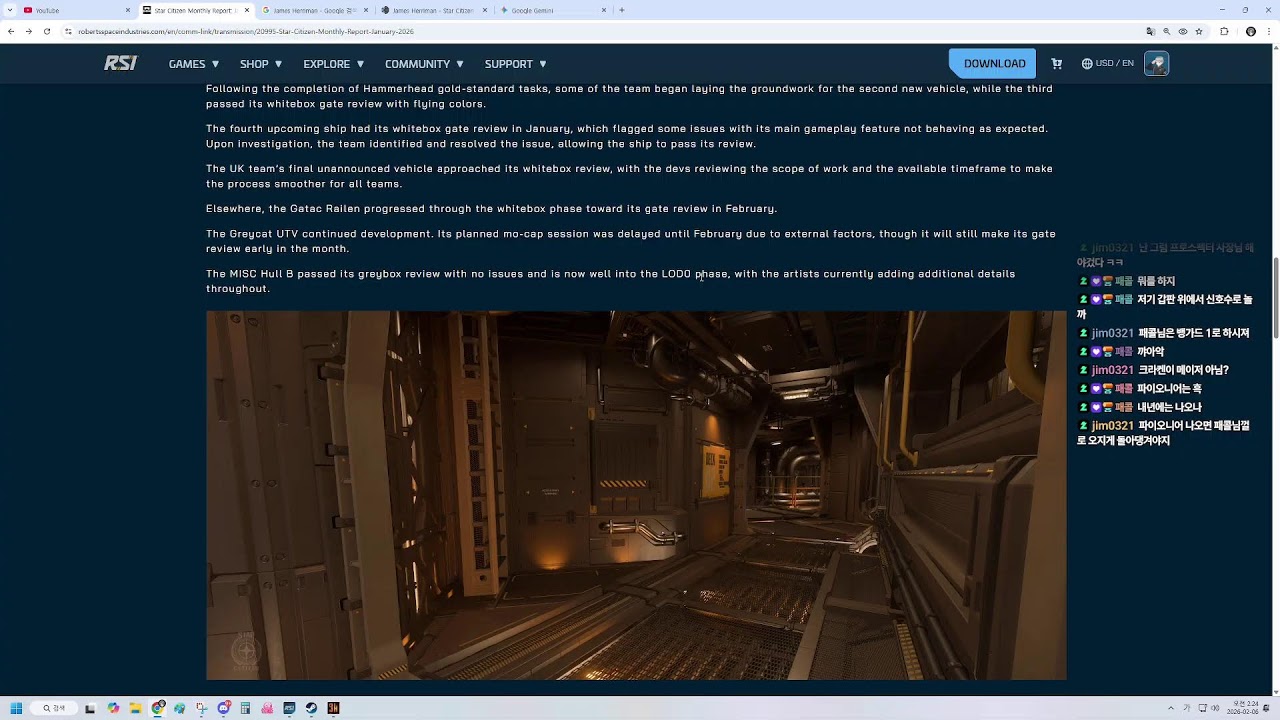This screenshot has width=1280, height=720.
Task: Switch to the James Herriman Google search tab
Action: click(x=313, y=10)
